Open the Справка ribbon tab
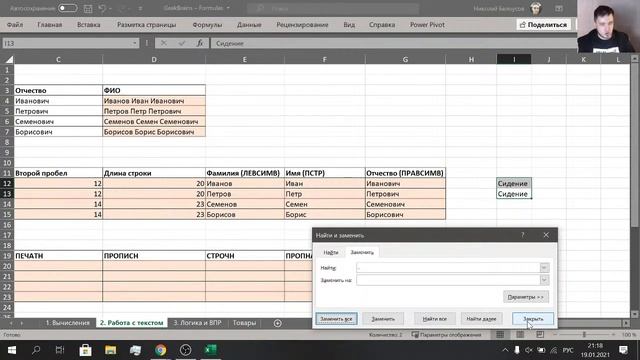Image resolution: width=640 pixels, height=360 pixels. pyautogui.click(x=382, y=25)
